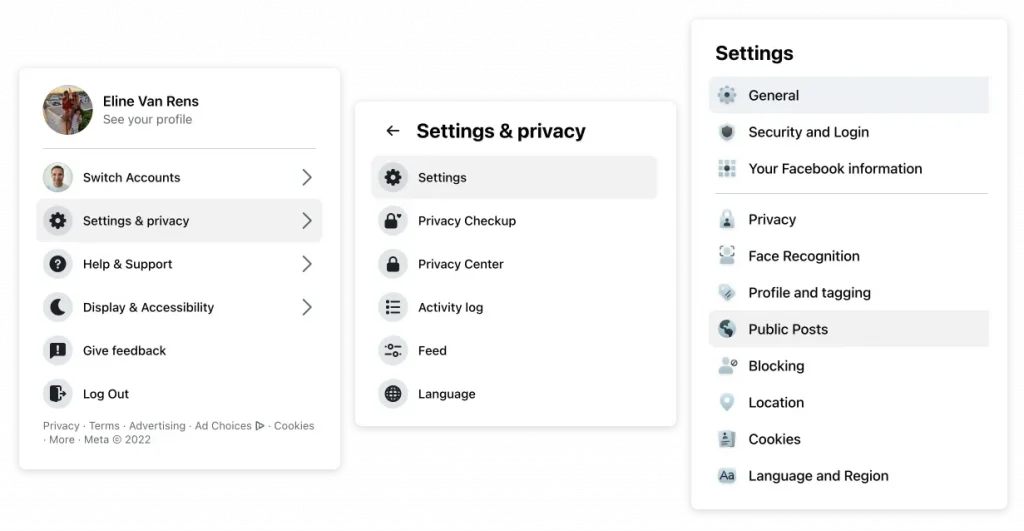Click the Terms footer link
This screenshot has width=1024, height=531.
(104, 426)
